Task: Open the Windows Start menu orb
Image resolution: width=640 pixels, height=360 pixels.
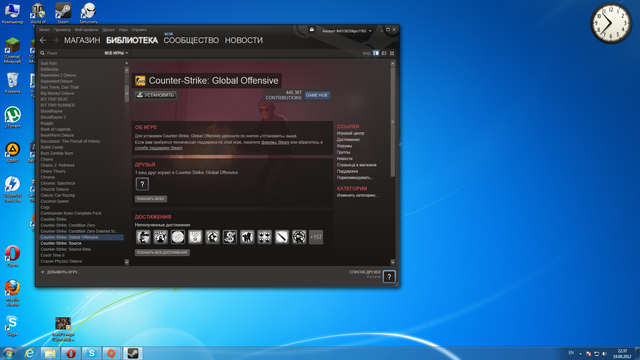Action: click(x=9, y=353)
